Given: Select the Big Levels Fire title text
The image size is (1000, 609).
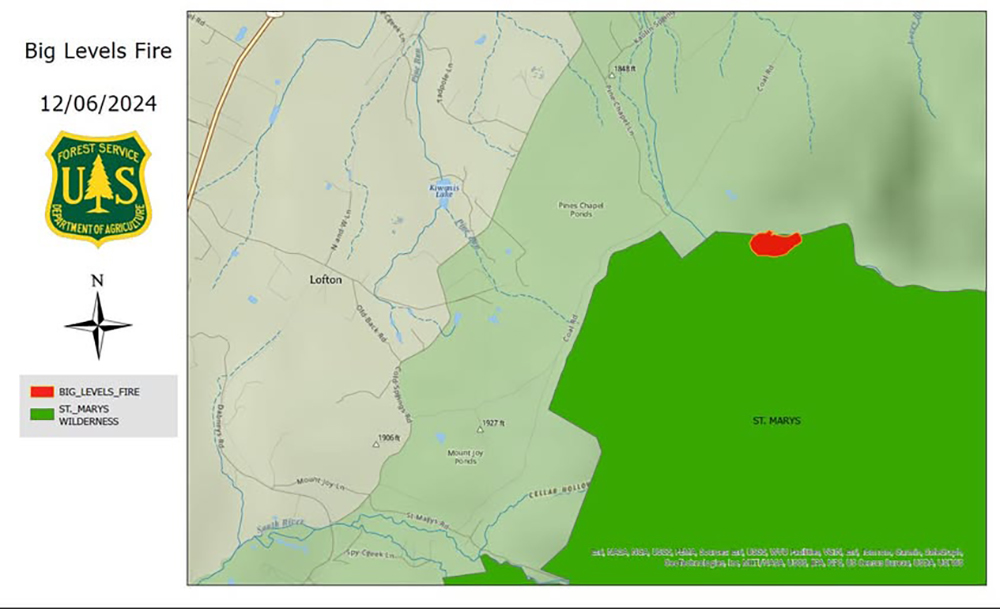Looking at the screenshot, I should coord(98,52).
